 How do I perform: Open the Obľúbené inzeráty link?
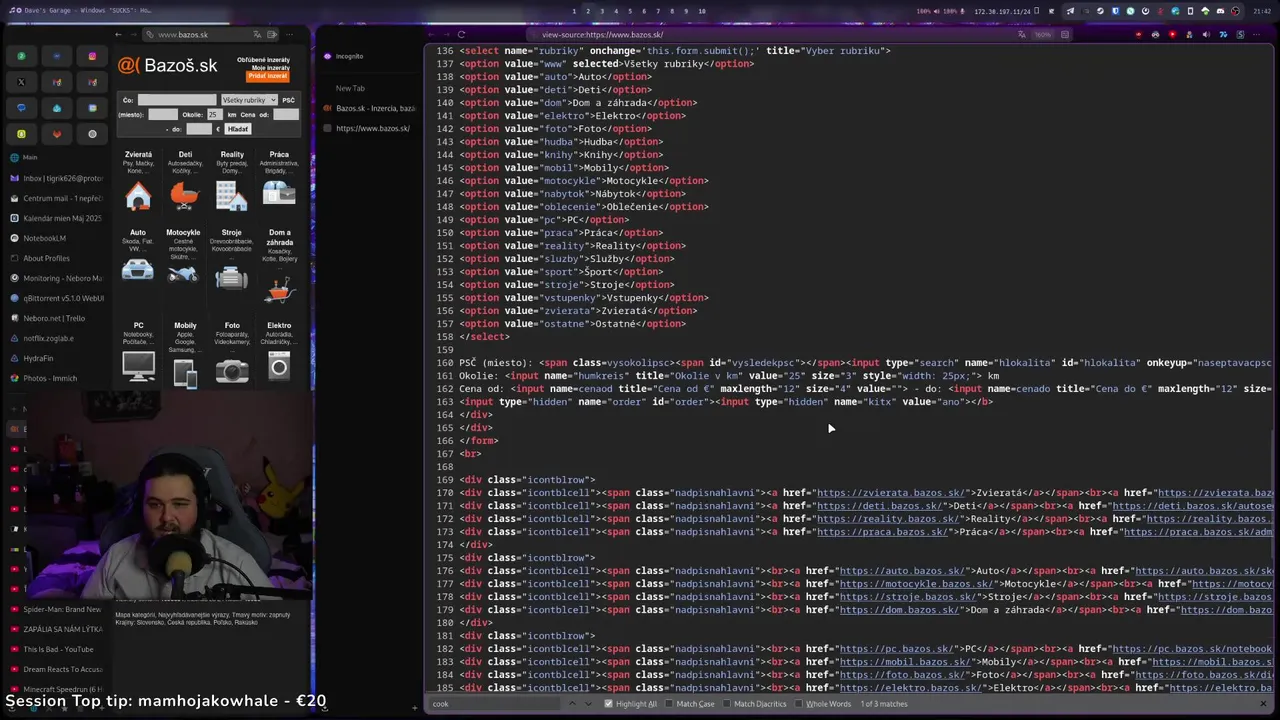(x=264, y=60)
